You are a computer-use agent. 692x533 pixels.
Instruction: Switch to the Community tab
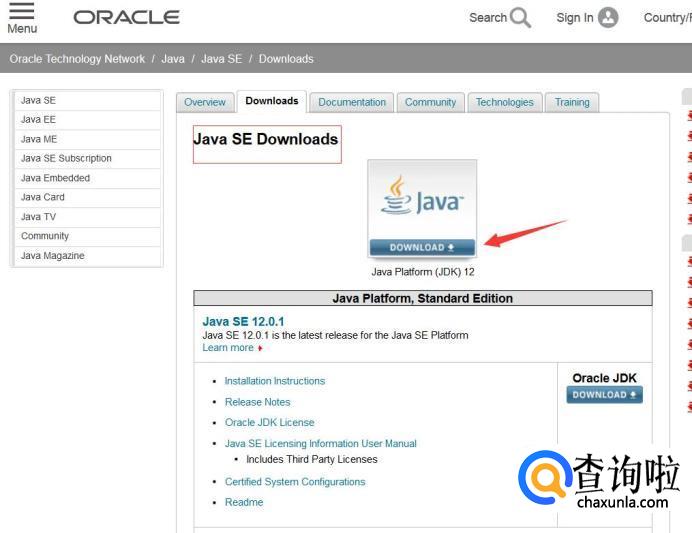pyautogui.click(x=430, y=102)
